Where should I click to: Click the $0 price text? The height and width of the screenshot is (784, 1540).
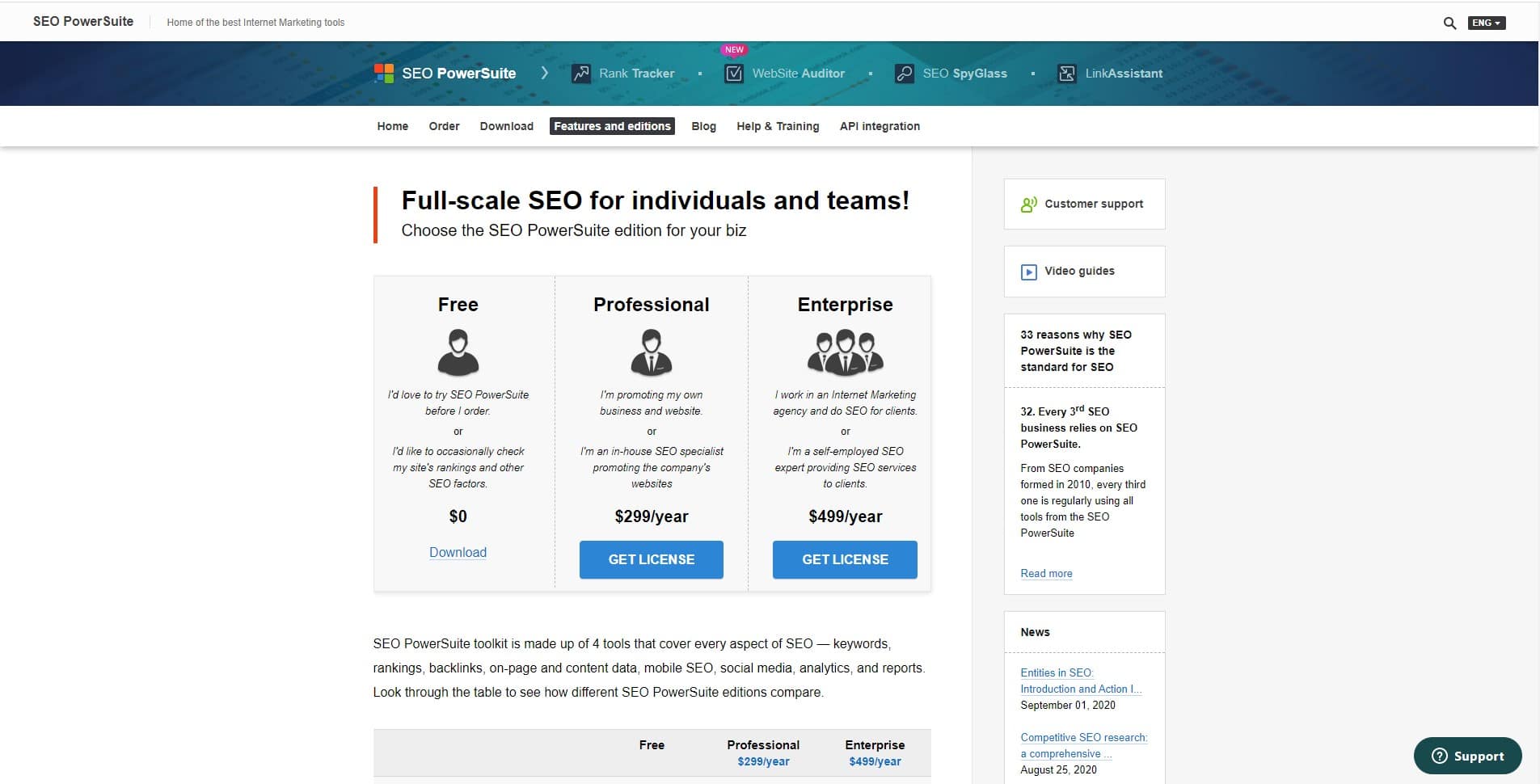tap(458, 516)
